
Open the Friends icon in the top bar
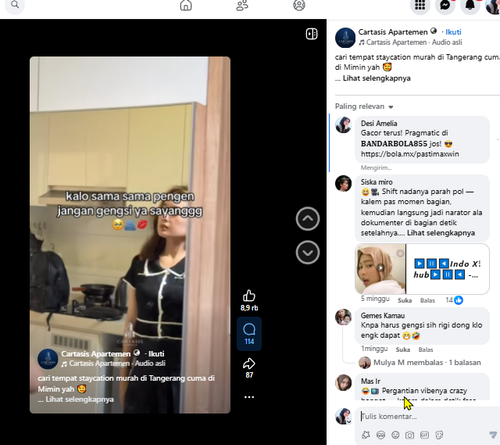242,5
